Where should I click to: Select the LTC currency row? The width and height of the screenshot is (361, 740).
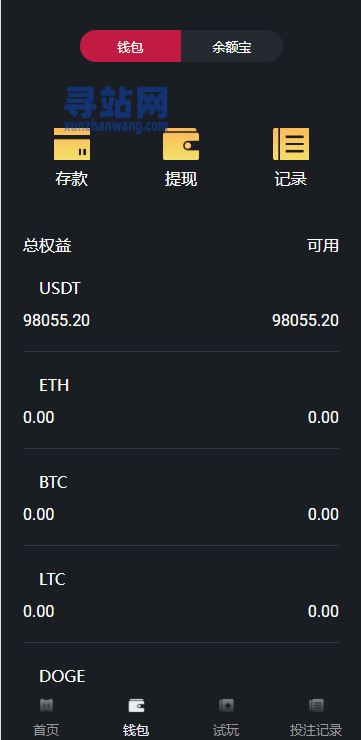181,595
